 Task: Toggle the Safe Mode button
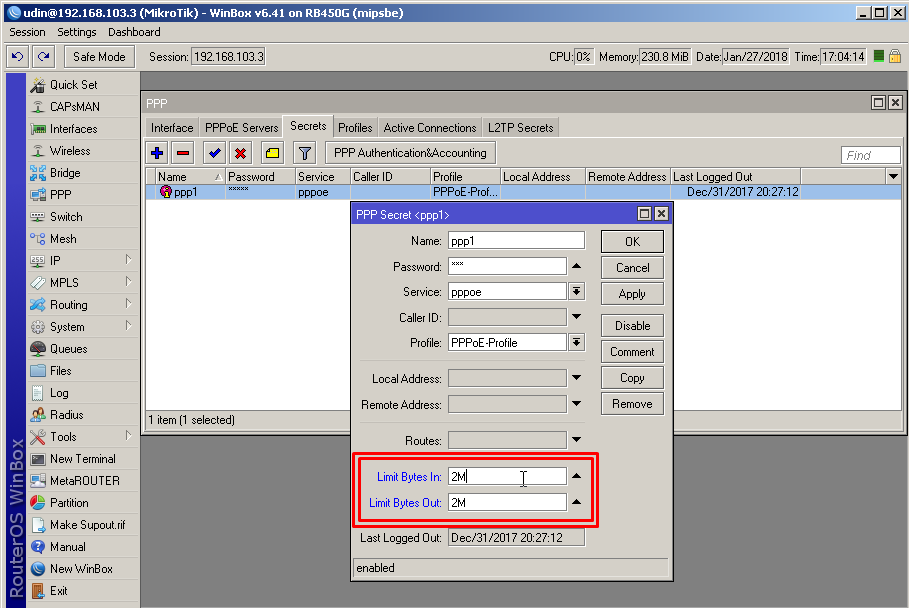tap(99, 57)
